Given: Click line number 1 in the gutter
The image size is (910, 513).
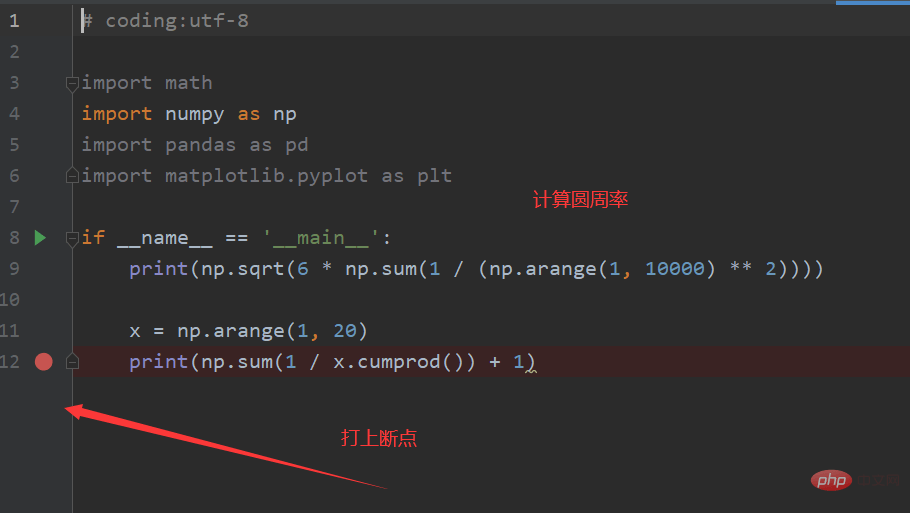Looking at the screenshot, I should point(15,21).
